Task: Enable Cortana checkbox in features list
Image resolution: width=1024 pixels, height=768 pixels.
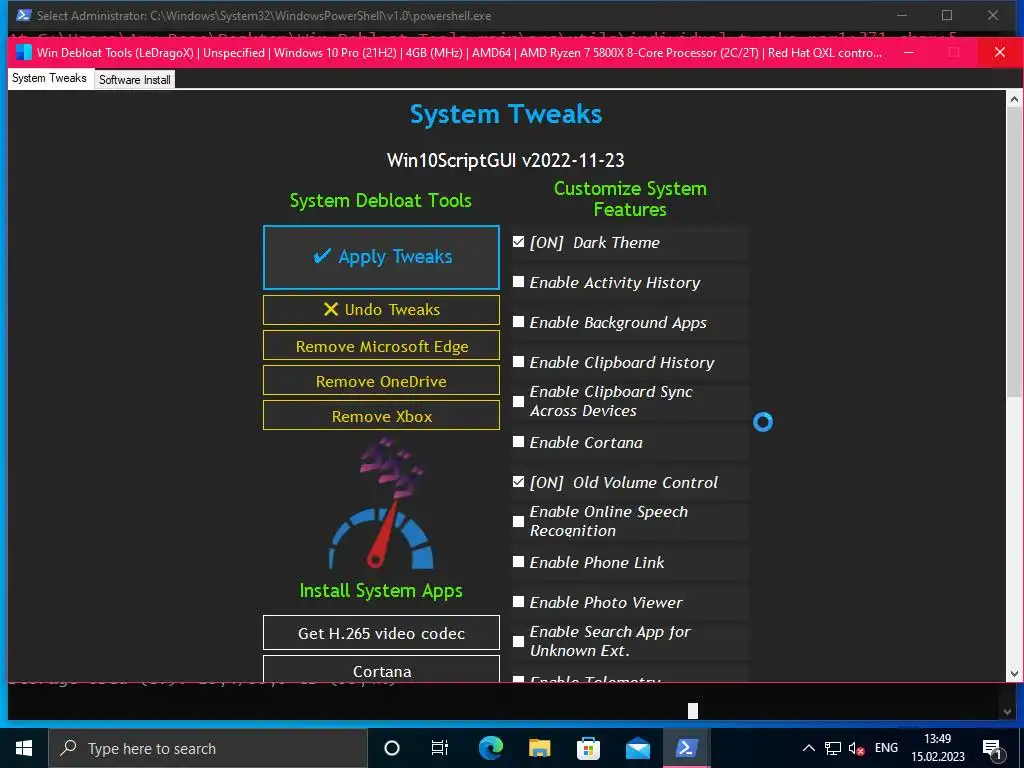Action: click(x=519, y=442)
